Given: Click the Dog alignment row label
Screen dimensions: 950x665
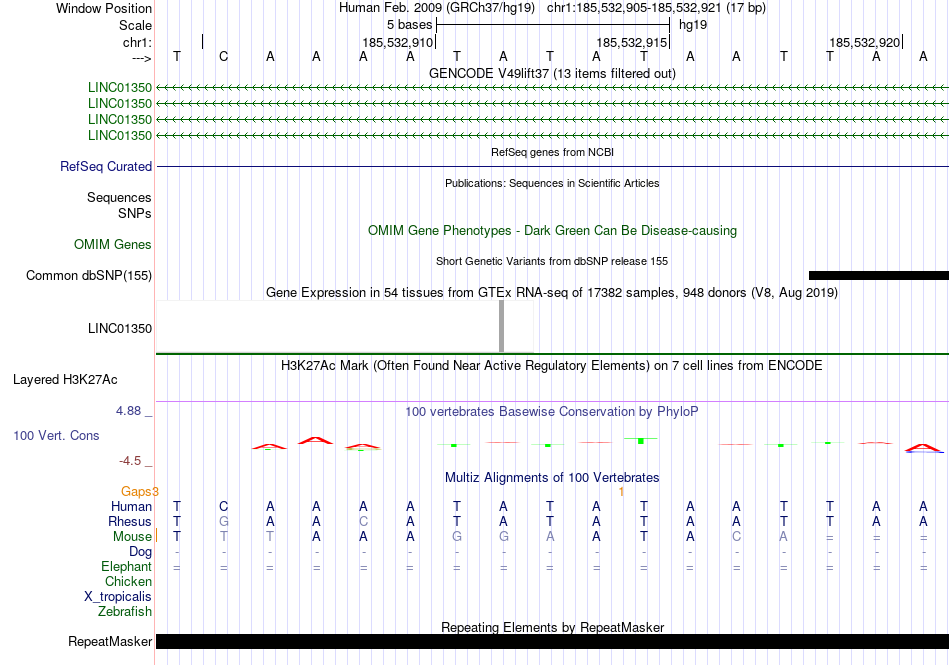Looking at the screenshot, I should pyautogui.click(x=140, y=552).
